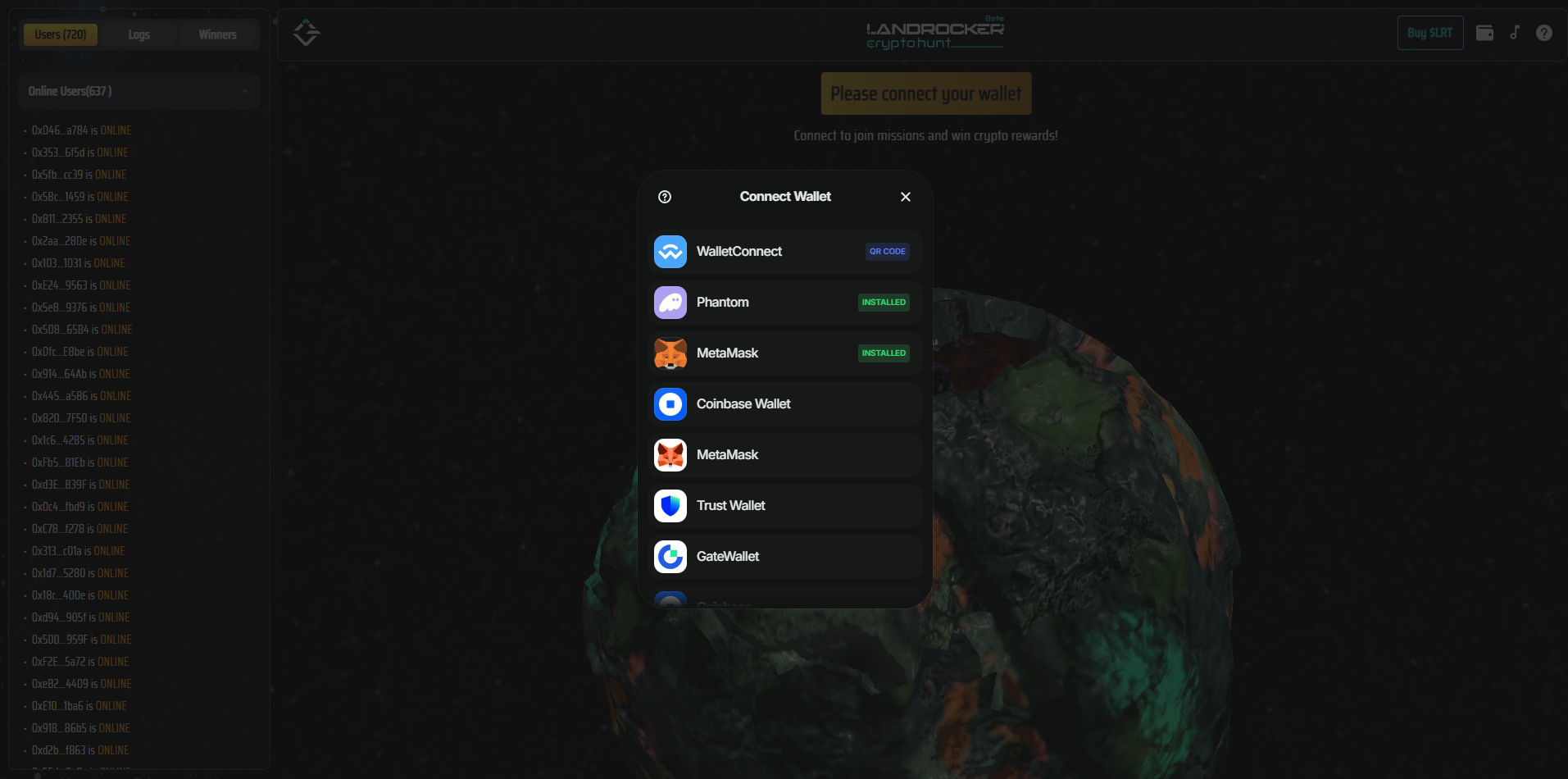Select user 0xFb5...81Eb in list
The height and width of the screenshot is (779, 1568).
80,462
